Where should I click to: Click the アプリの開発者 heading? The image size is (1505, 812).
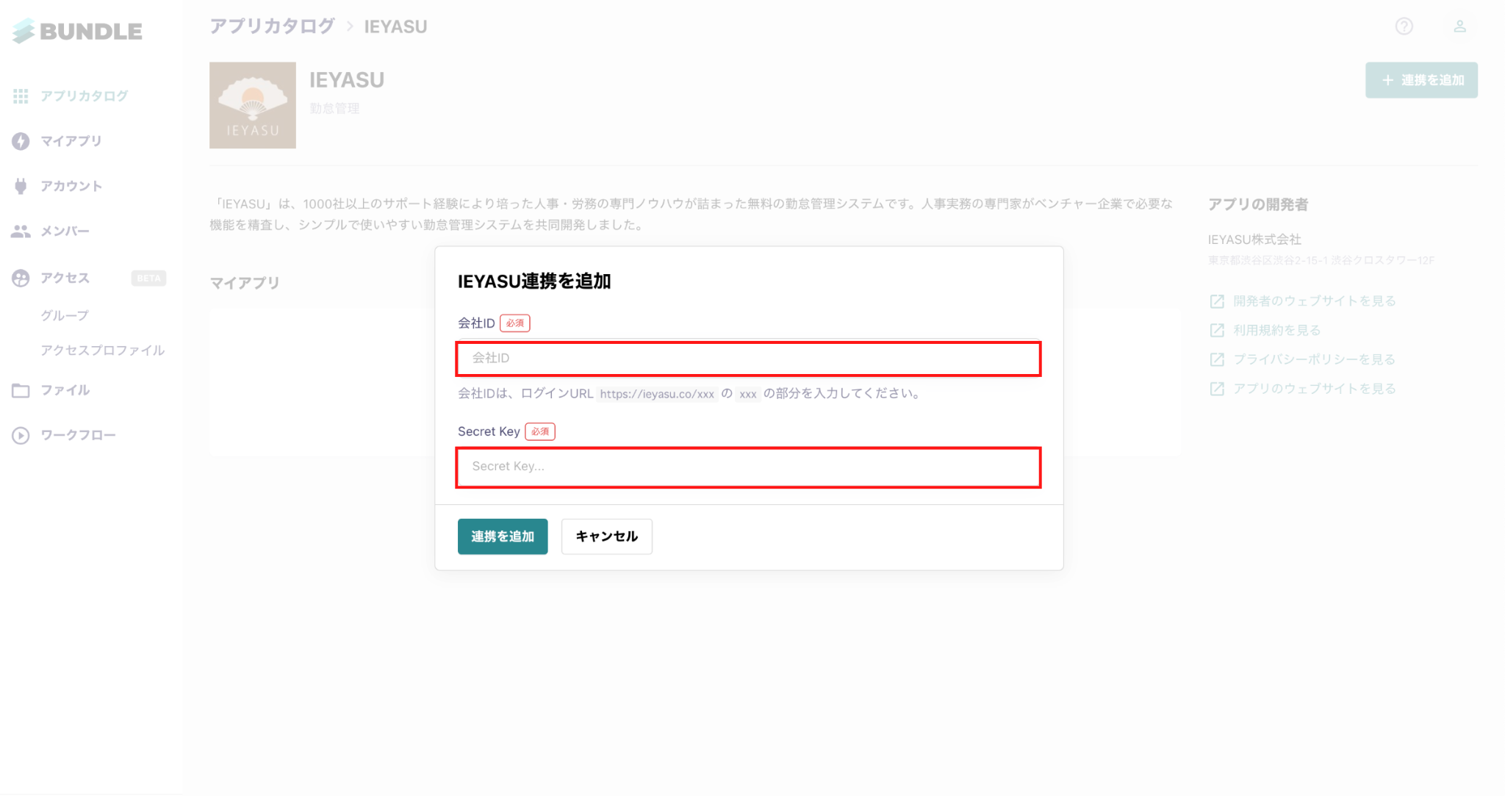(1258, 204)
